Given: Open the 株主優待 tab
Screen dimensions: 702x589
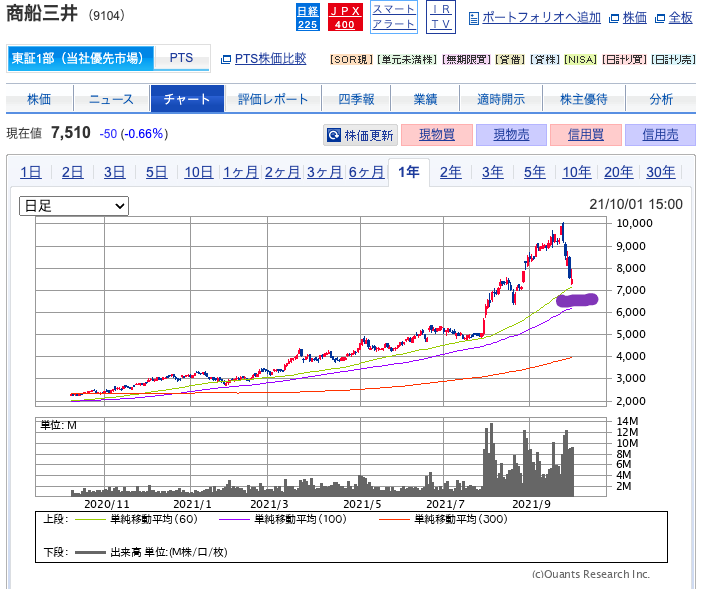Looking at the screenshot, I should pyautogui.click(x=584, y=99).
